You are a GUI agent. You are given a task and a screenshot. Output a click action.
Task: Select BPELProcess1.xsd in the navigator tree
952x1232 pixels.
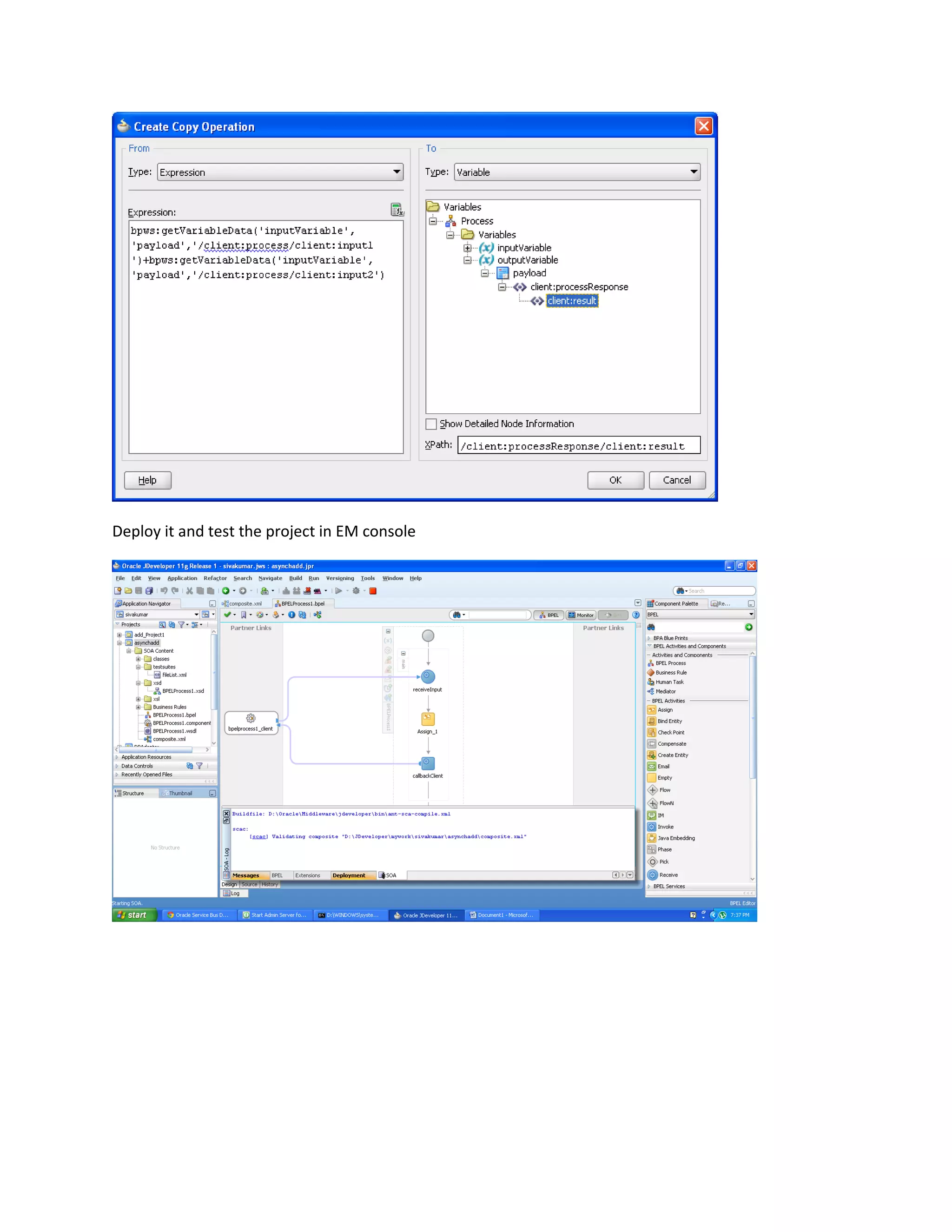tap(183, 690)
